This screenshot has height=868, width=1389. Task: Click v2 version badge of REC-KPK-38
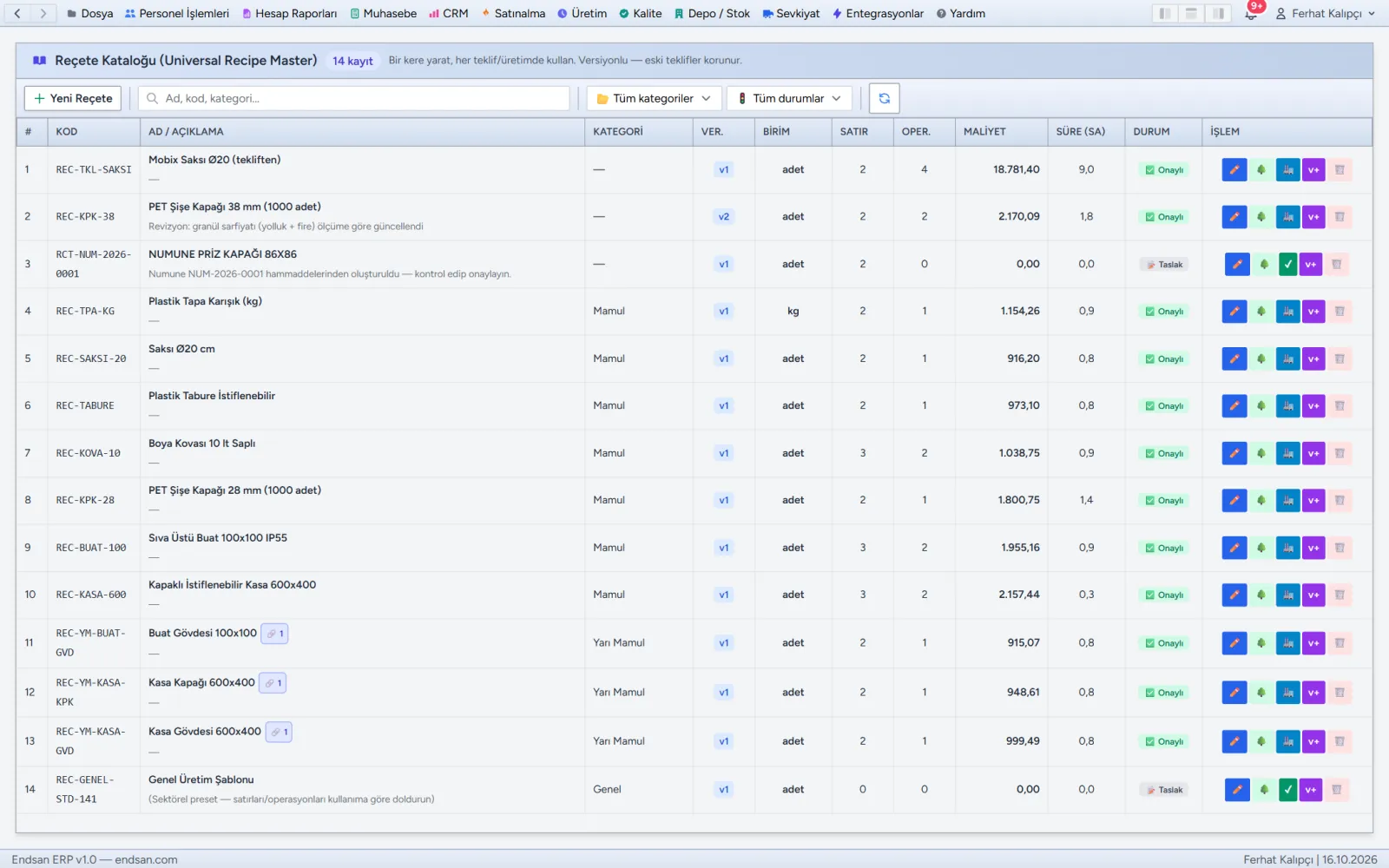(x=724, y=217)
